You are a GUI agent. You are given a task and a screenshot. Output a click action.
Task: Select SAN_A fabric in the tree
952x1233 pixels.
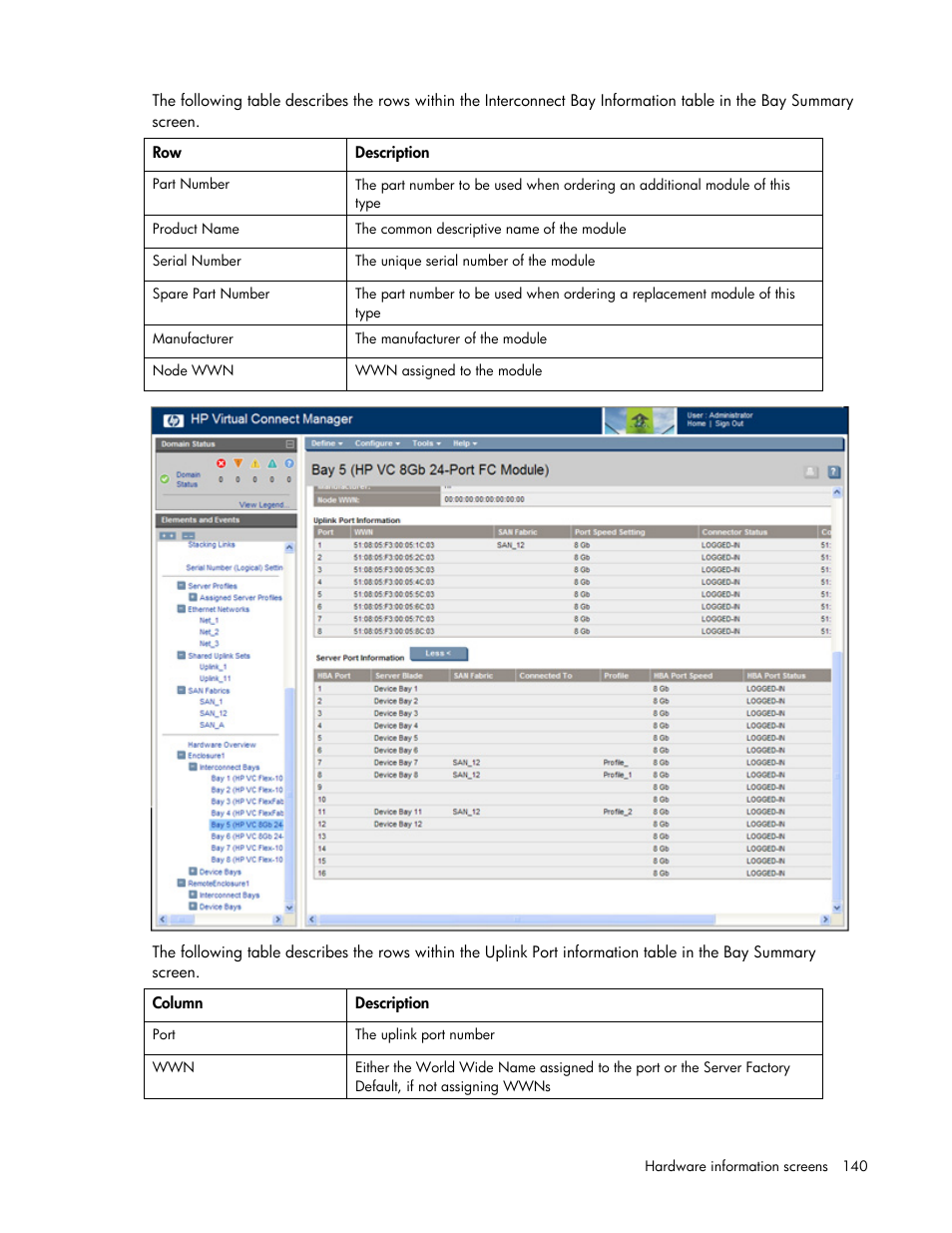point(212,725)
